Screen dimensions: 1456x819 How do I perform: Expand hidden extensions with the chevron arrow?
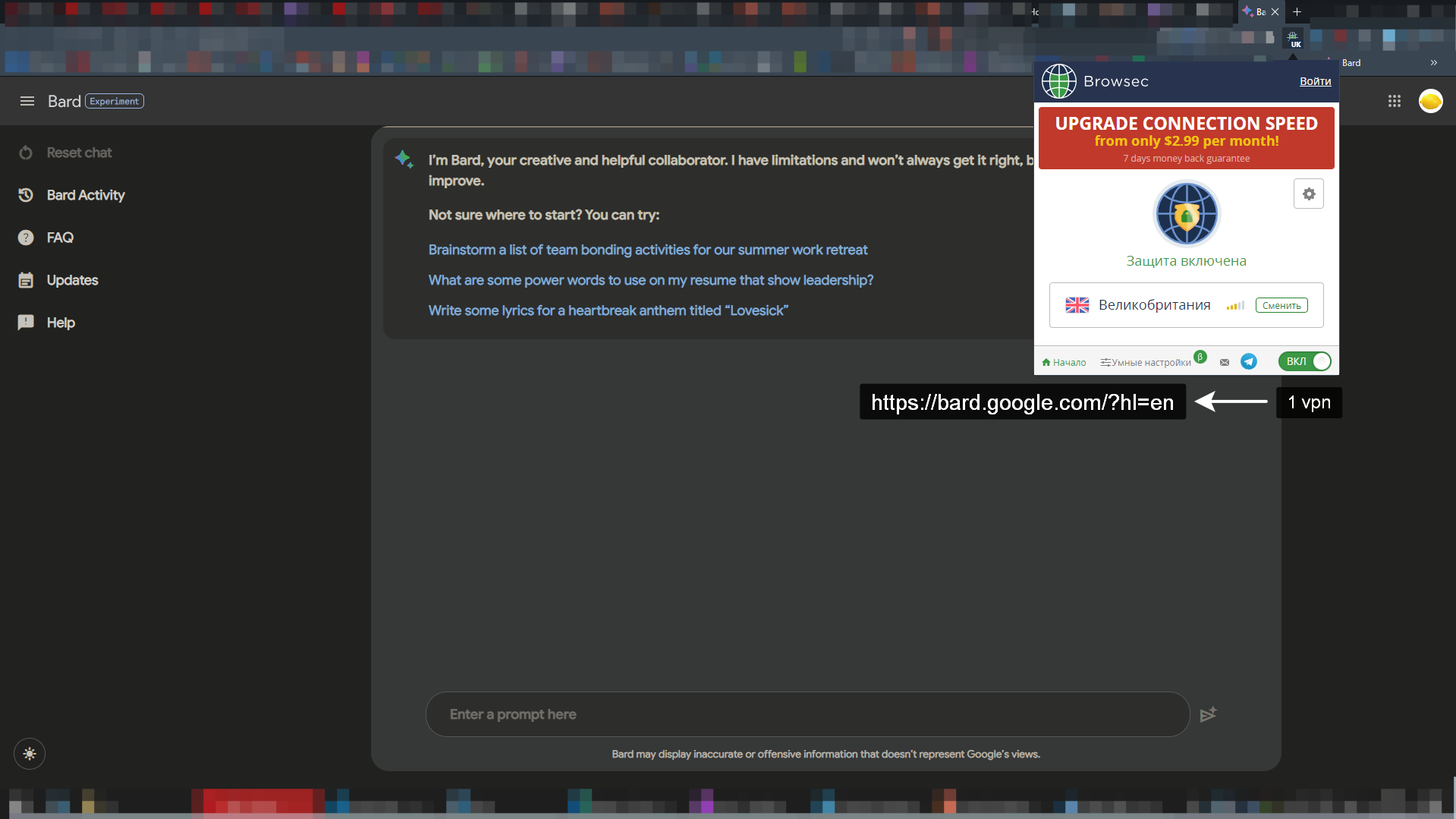click(x=1435, y=62)
